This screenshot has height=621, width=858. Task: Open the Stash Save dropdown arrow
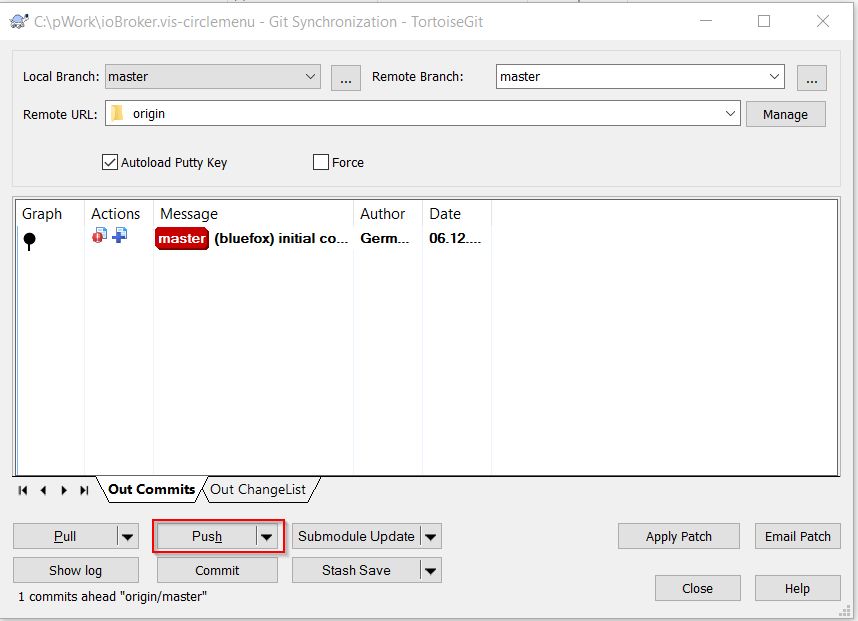point(431,571)
